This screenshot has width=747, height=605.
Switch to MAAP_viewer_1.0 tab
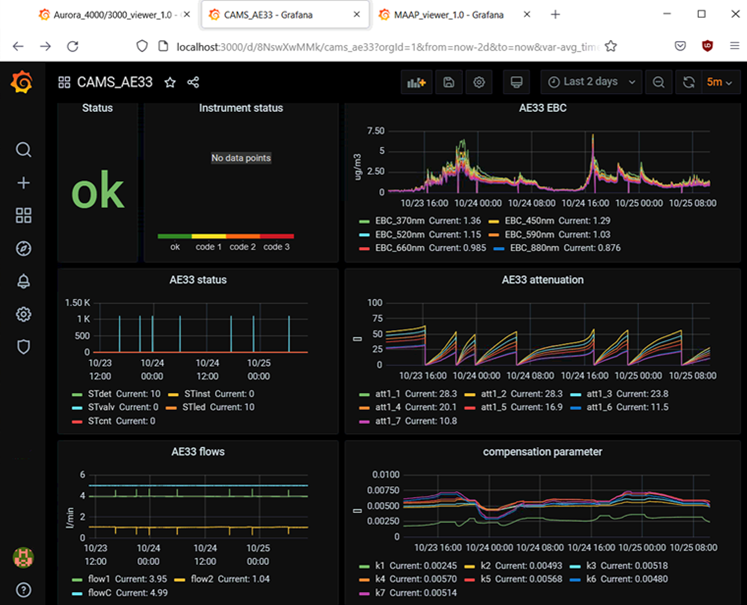(x=449, y=15)
